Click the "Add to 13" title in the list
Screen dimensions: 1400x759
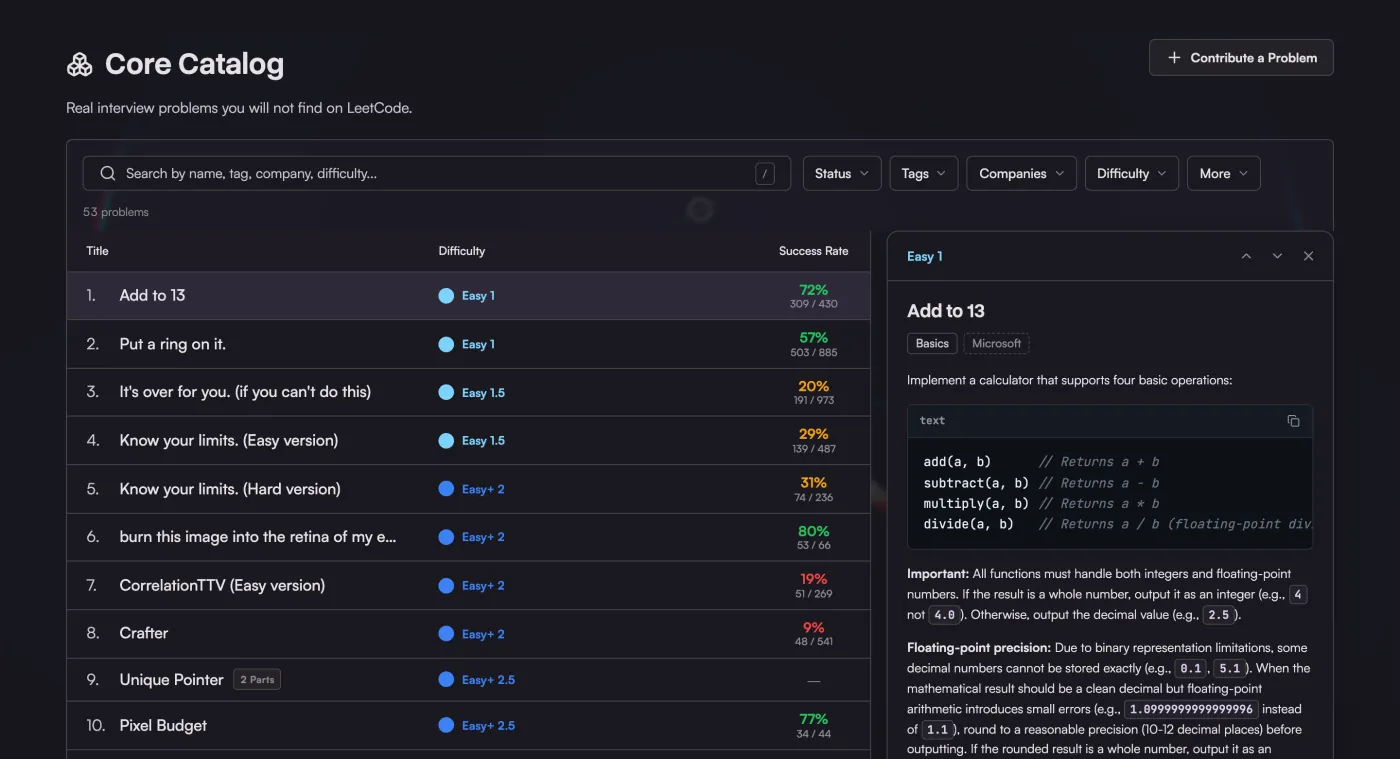[152, 296]
